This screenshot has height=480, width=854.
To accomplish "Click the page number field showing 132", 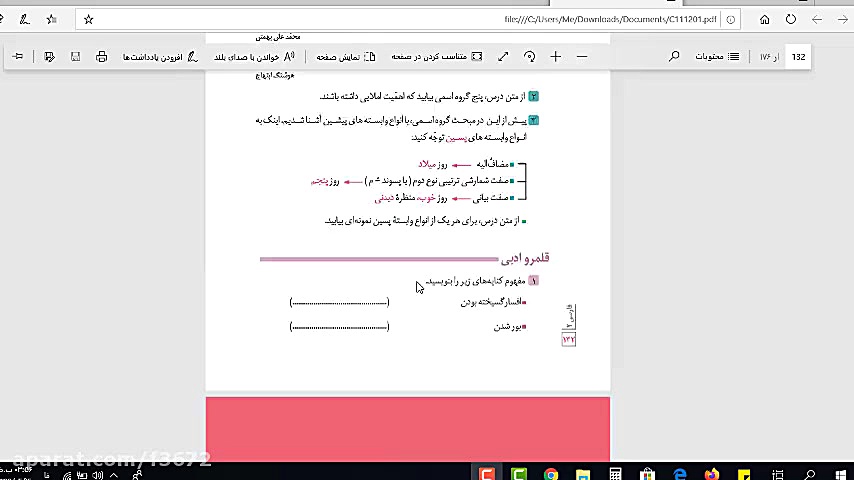I will (x=798, y=57).
